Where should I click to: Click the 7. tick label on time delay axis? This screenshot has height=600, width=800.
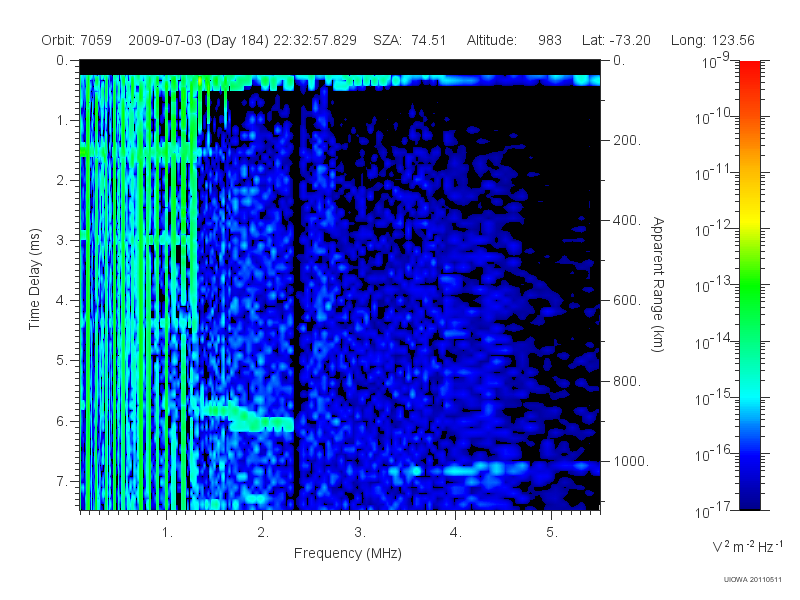[62, 481]
